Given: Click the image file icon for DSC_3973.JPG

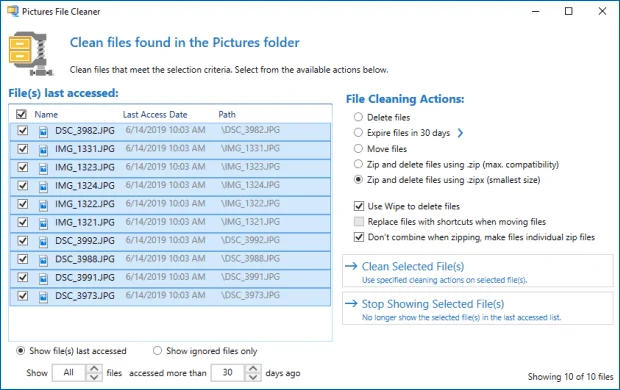Looking at the screenshot, I should click(43, 297).
